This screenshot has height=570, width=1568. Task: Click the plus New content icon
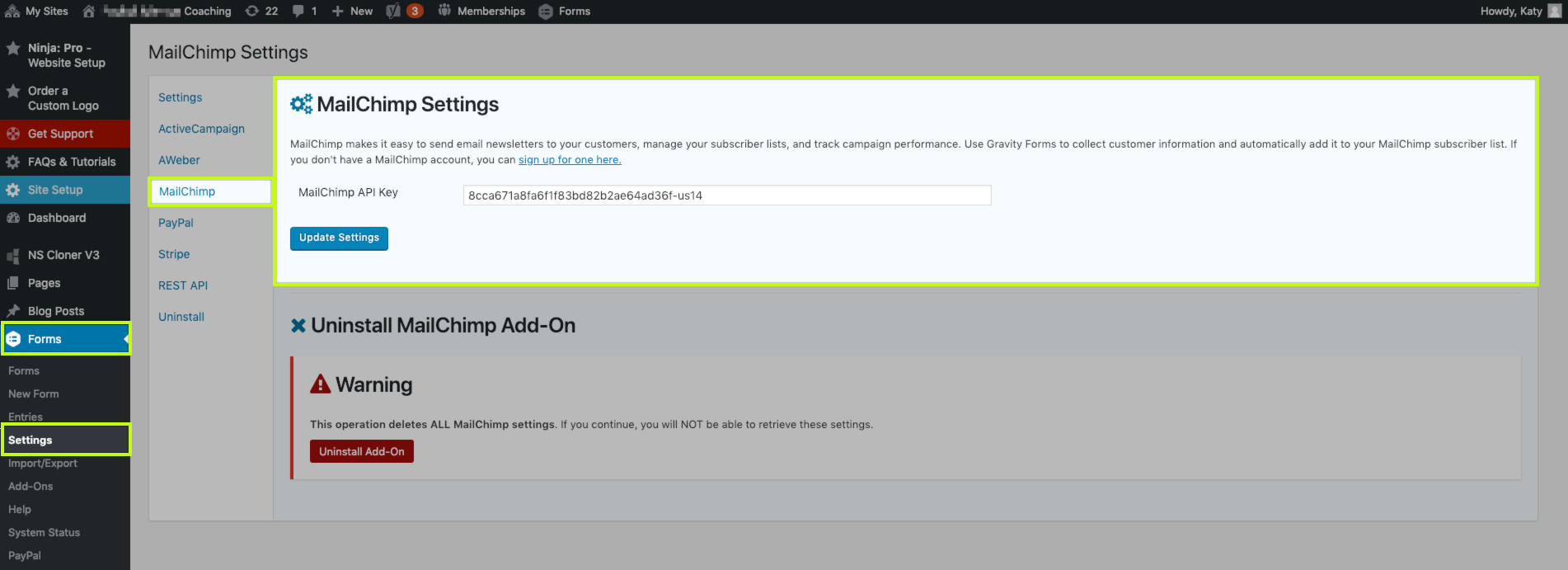pyautogui.click(x=338, y=11)
